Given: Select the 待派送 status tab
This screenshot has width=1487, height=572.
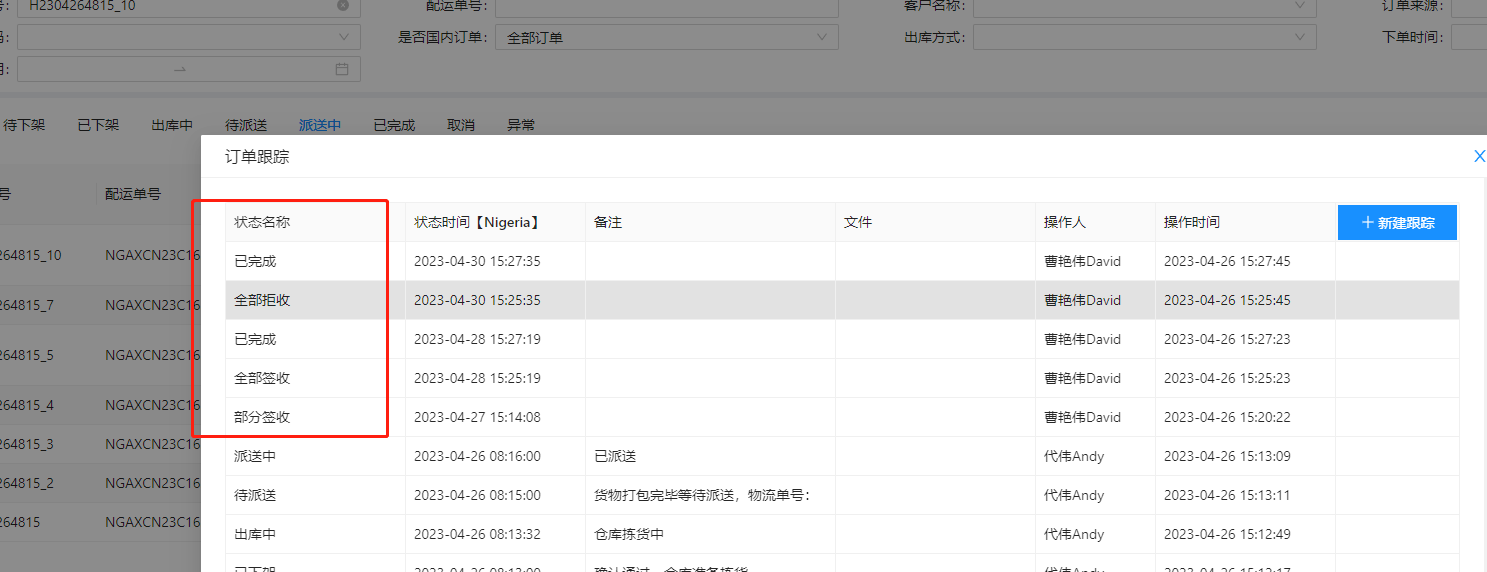Looking at the screenshot, I should [x=246, y=125].
